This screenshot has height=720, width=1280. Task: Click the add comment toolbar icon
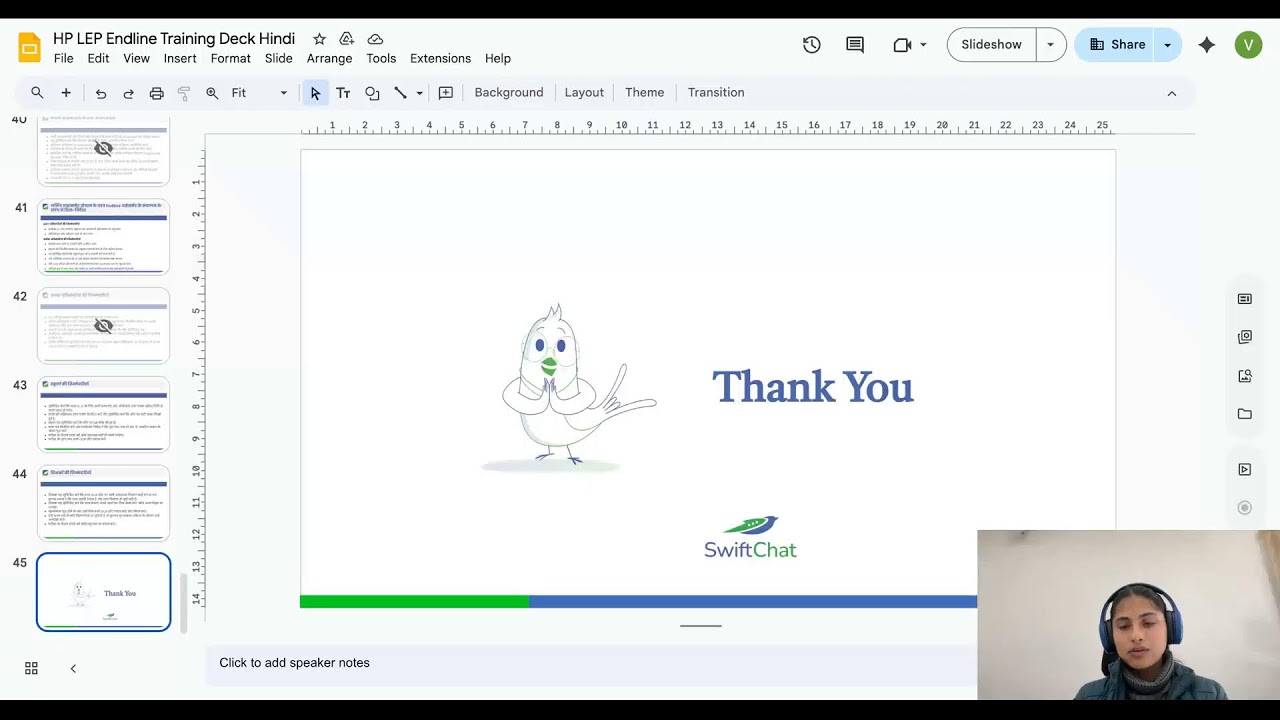446,93
